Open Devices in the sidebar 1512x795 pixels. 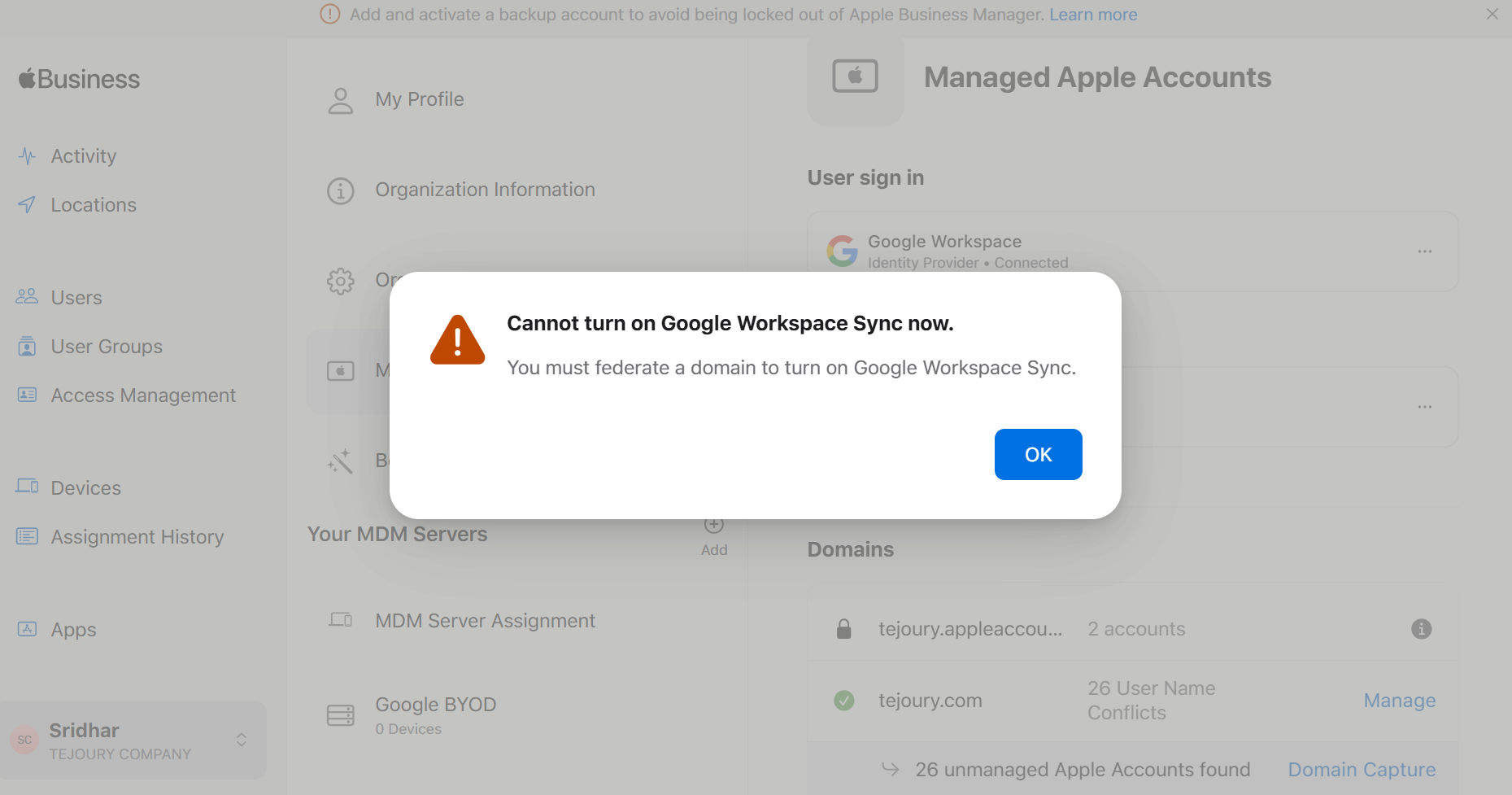85,488
